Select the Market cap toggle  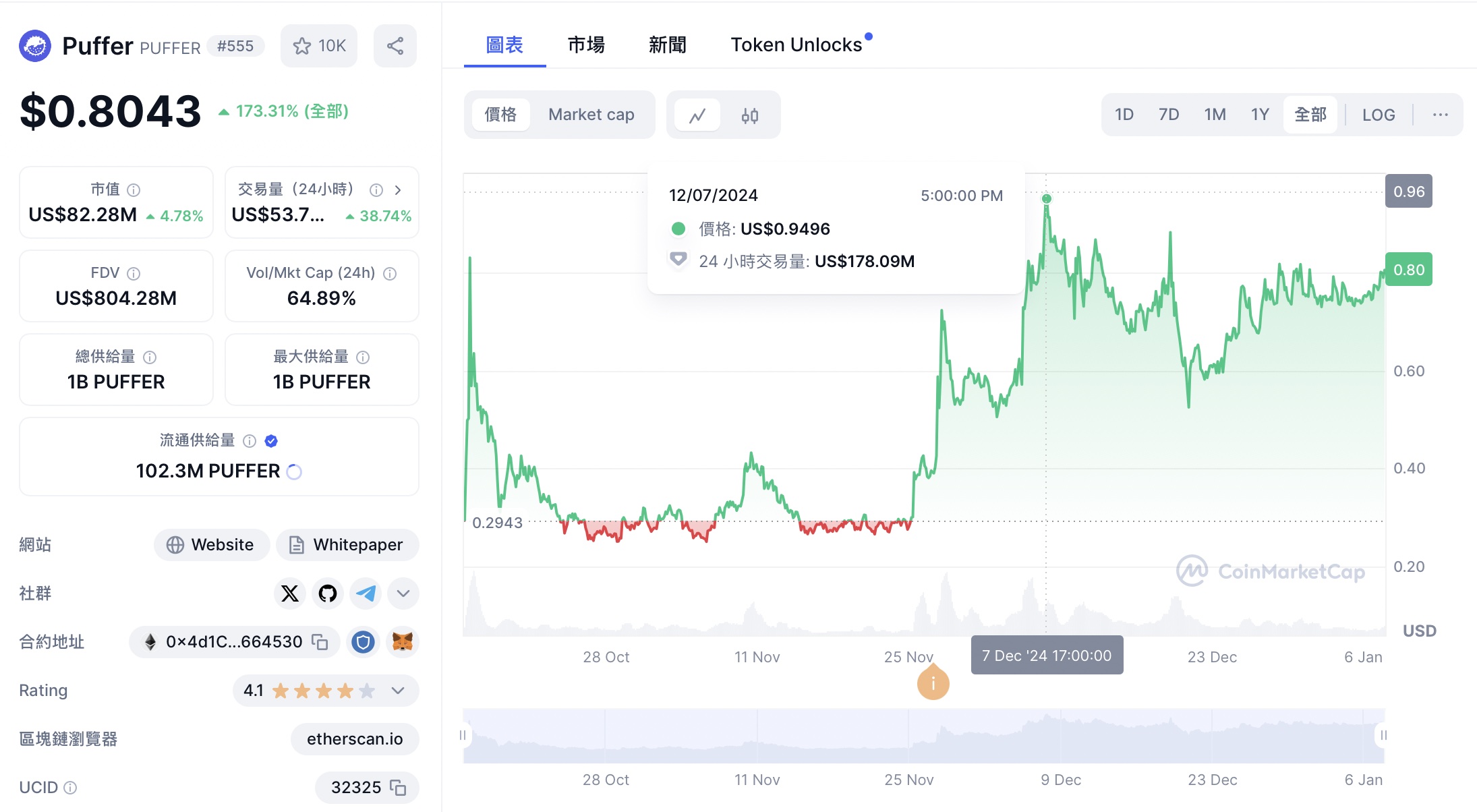591,115
